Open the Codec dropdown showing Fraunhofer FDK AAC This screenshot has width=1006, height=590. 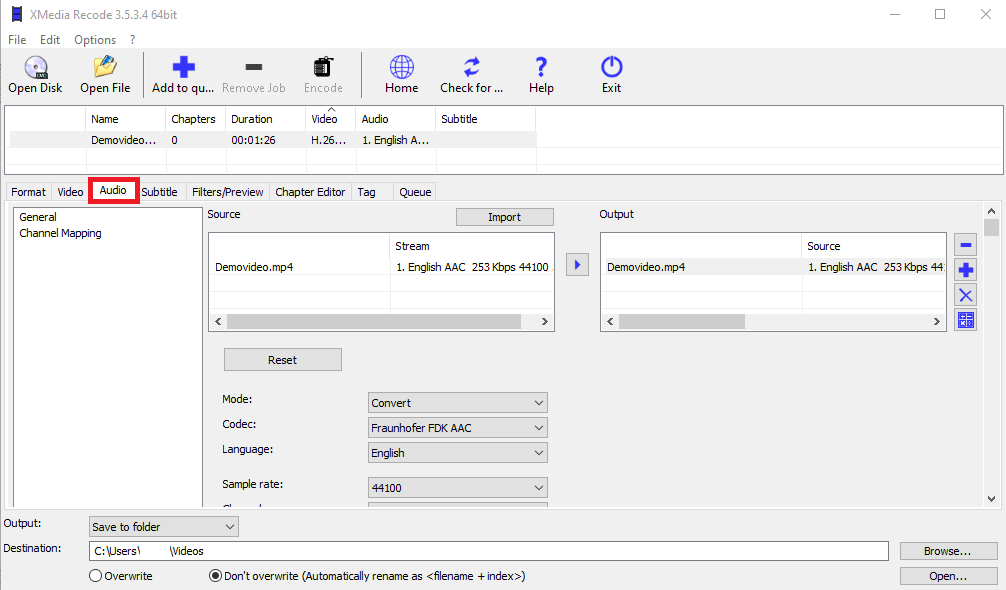click(x=458, y=428)
